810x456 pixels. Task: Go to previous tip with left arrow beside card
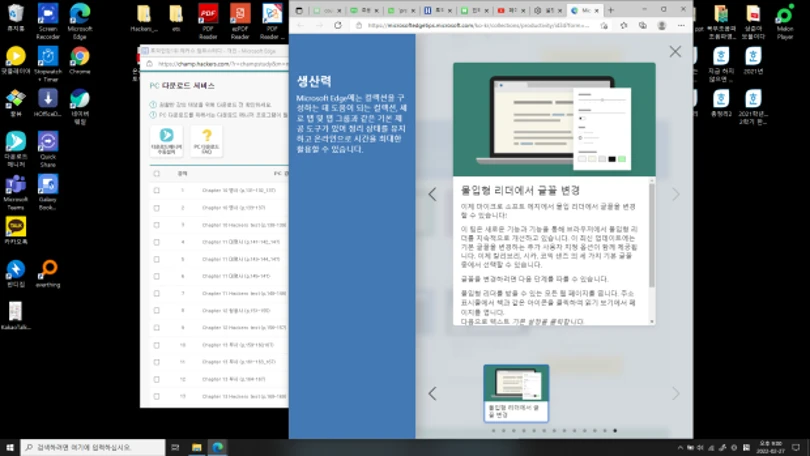(432, 194)
